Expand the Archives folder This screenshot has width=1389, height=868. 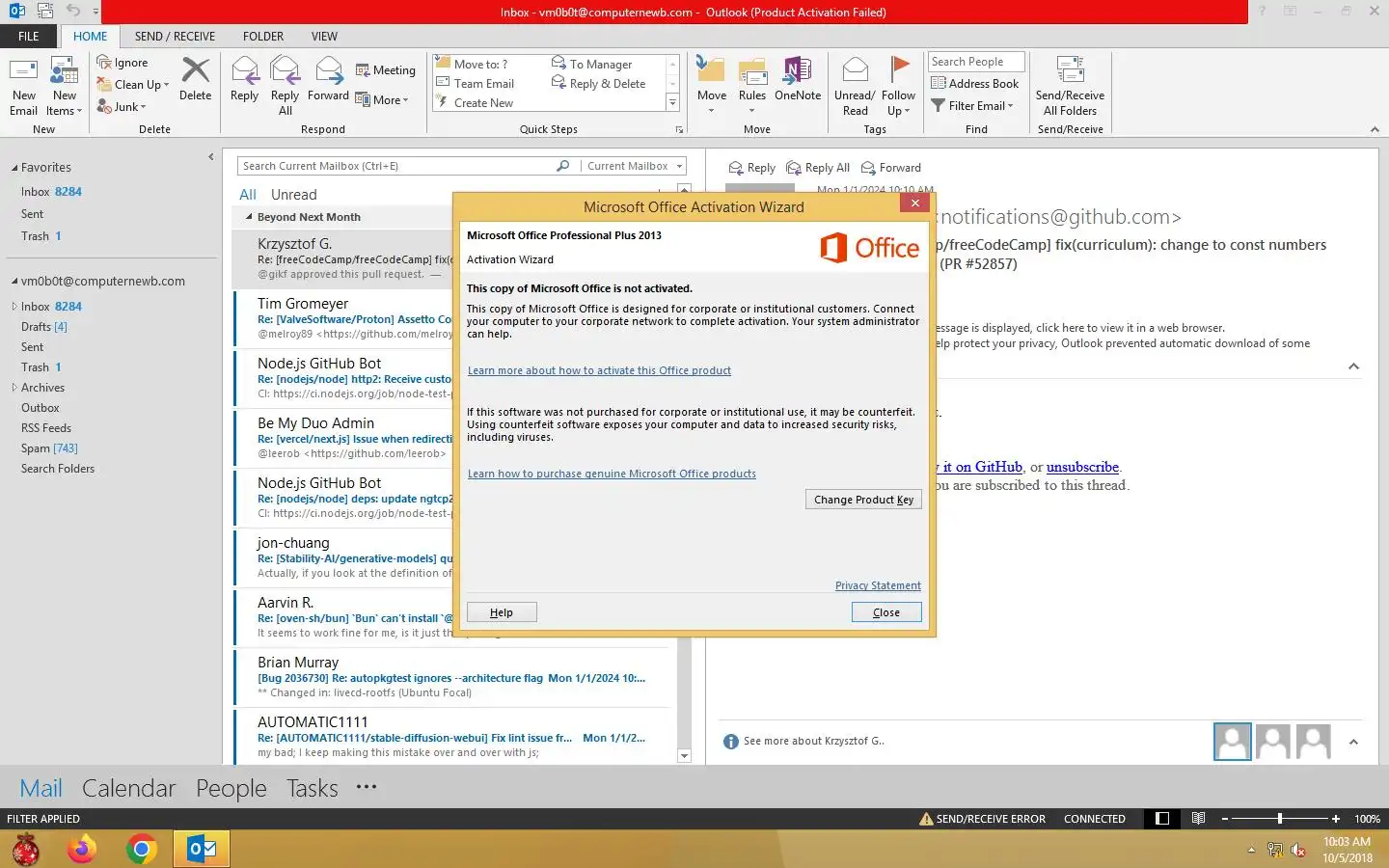pos(14,388)
